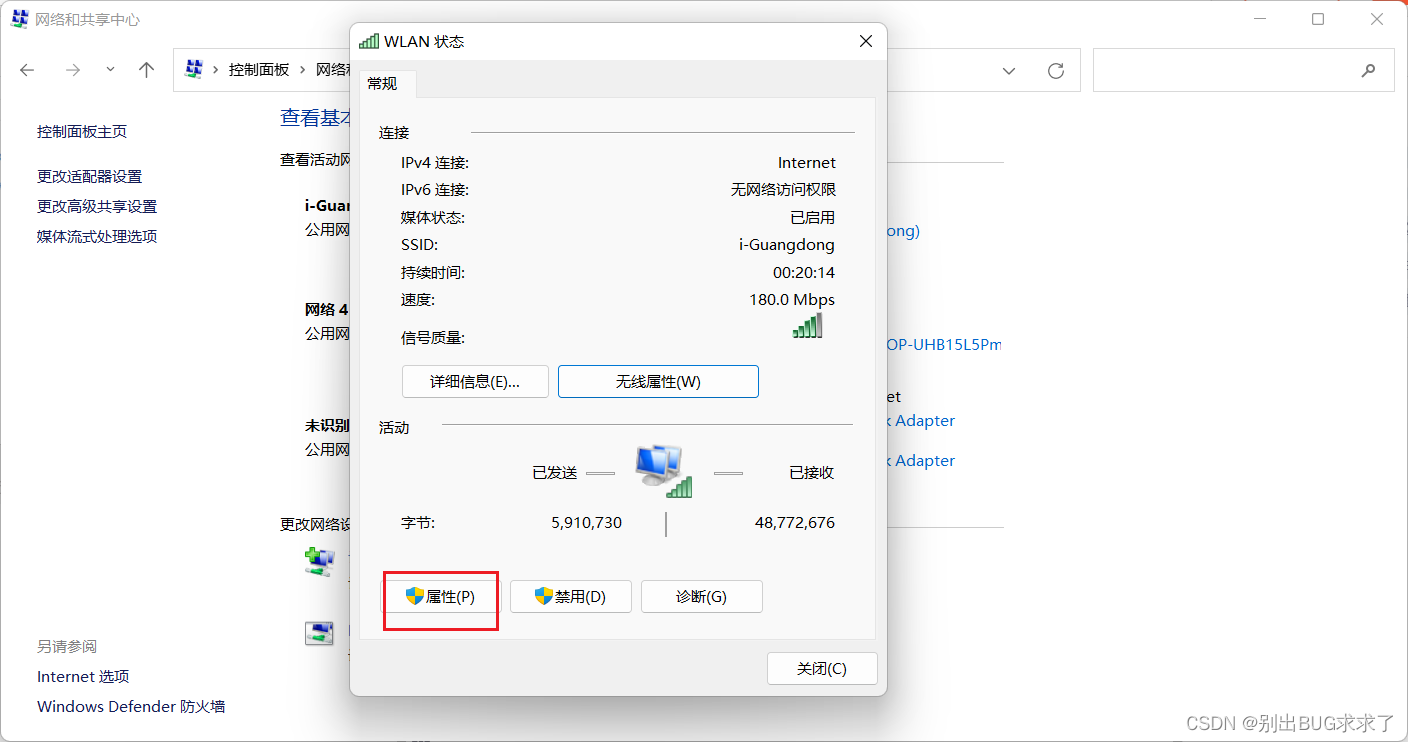Click the Control Panel search box
The image size is (1408, 742).
1243,70
